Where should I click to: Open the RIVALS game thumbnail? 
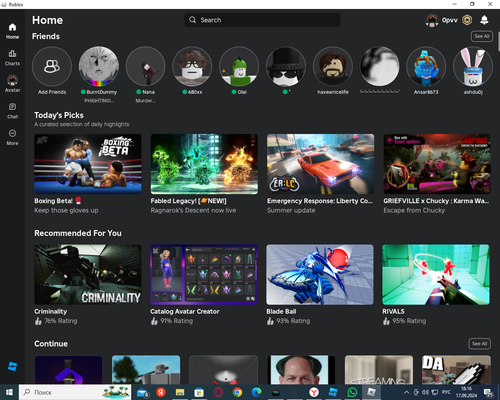point(436,274)
